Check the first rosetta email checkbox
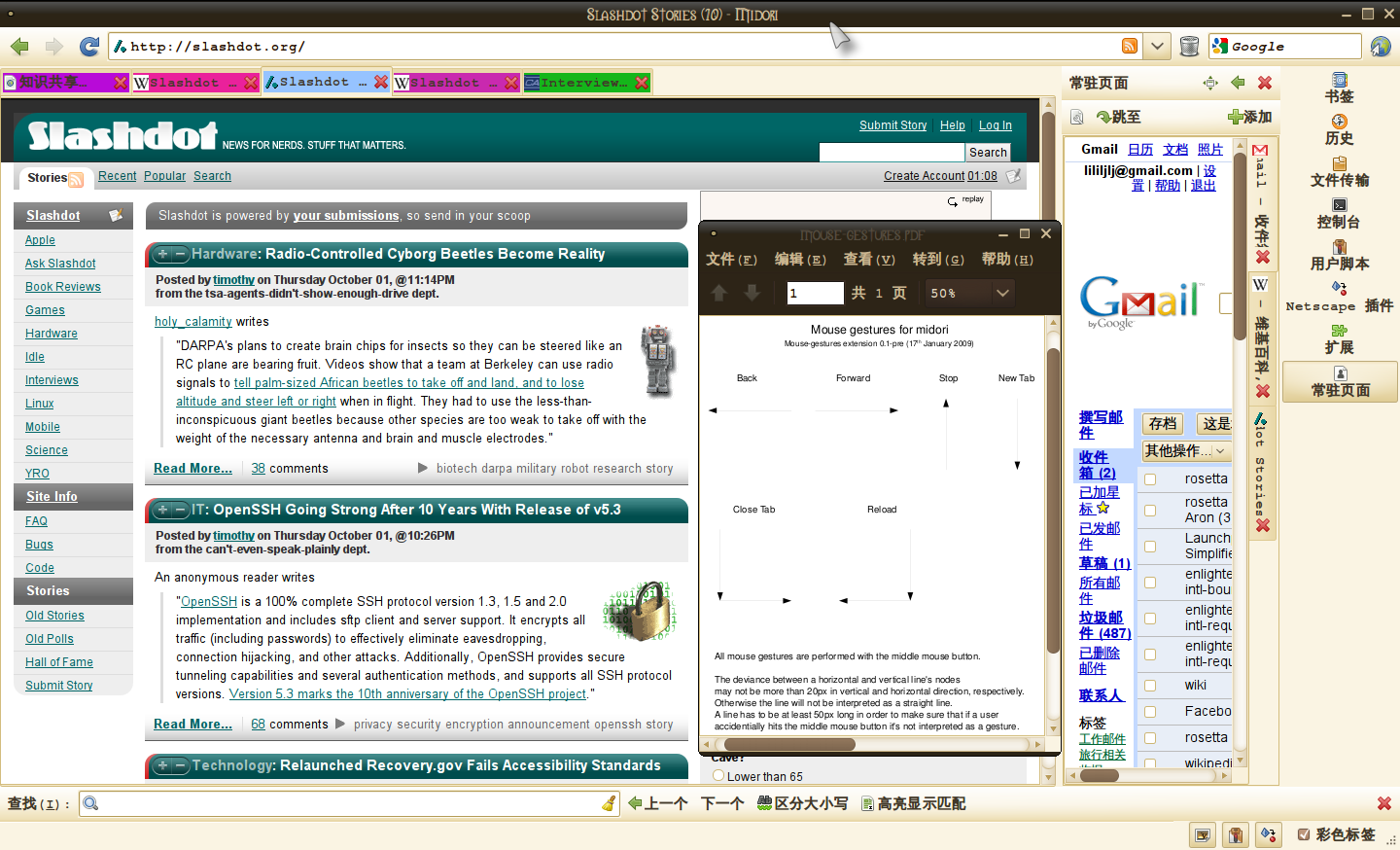This screenshot has height=850, width=1400. [1150, 479]
